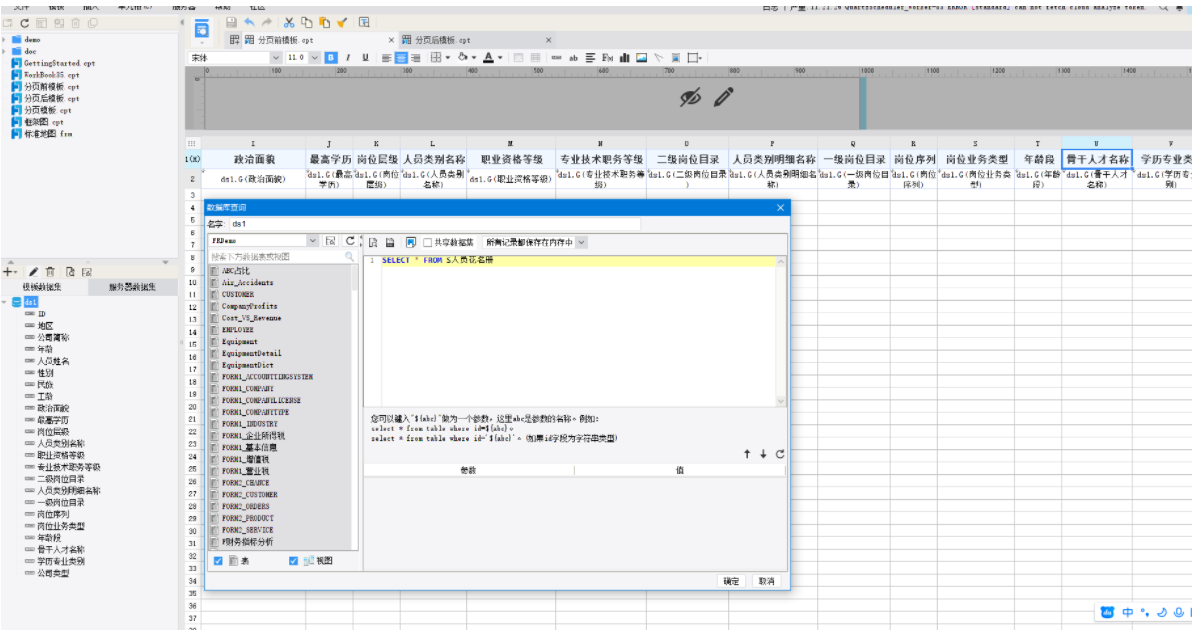Select the align center button
This screenshot has height=641, width=1199.
[x=401, y=57]
